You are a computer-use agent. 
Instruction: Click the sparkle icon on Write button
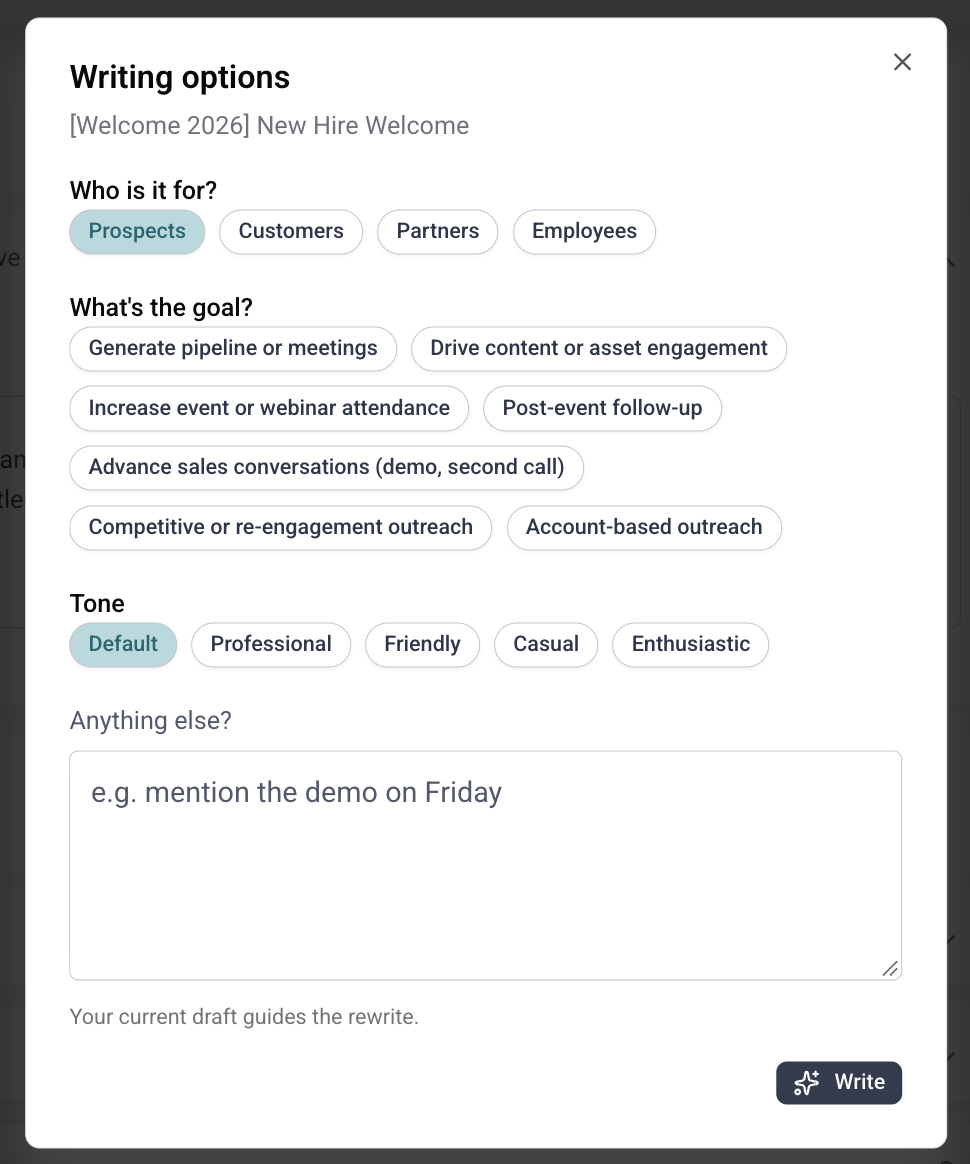pyautogui.click(x=806, y=1082)
